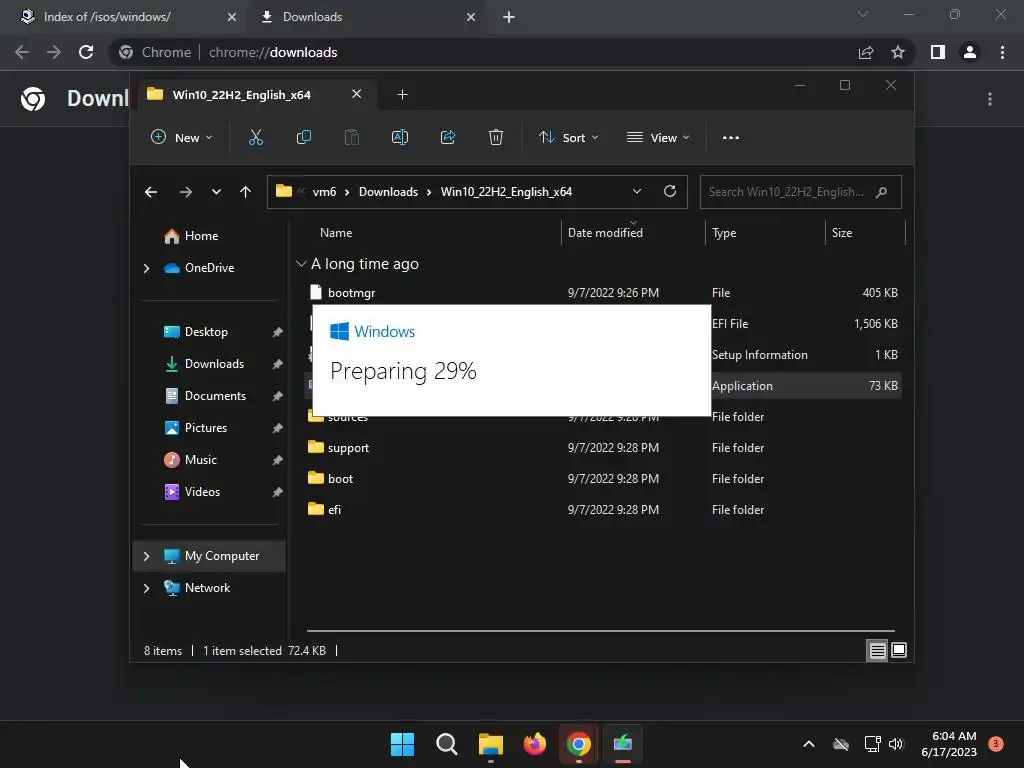Collapse the 'A long time ago' group

coord(301,264)
